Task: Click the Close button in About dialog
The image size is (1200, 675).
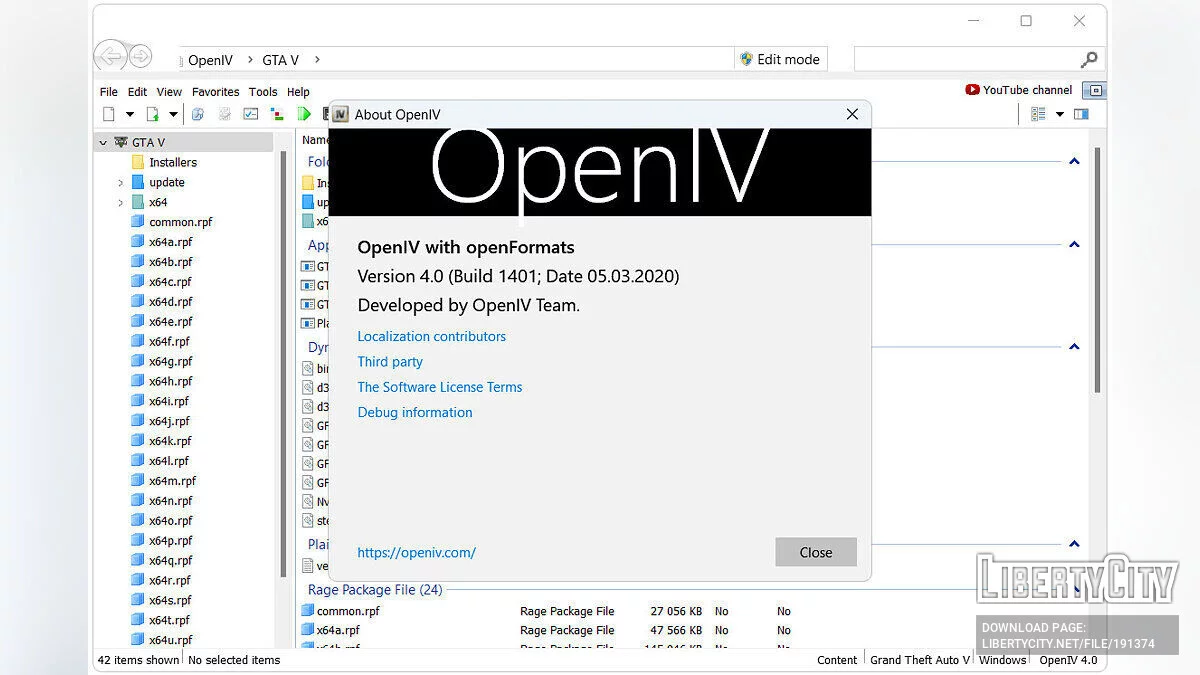Action: [x=816, y=552]
